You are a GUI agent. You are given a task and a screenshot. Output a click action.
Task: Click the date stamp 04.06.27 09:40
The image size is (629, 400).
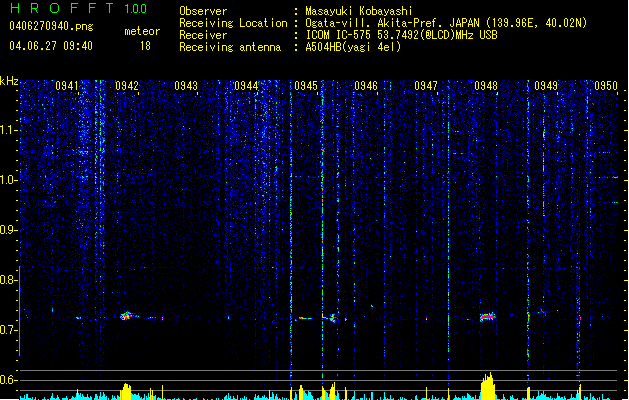(x=51, y=46)
